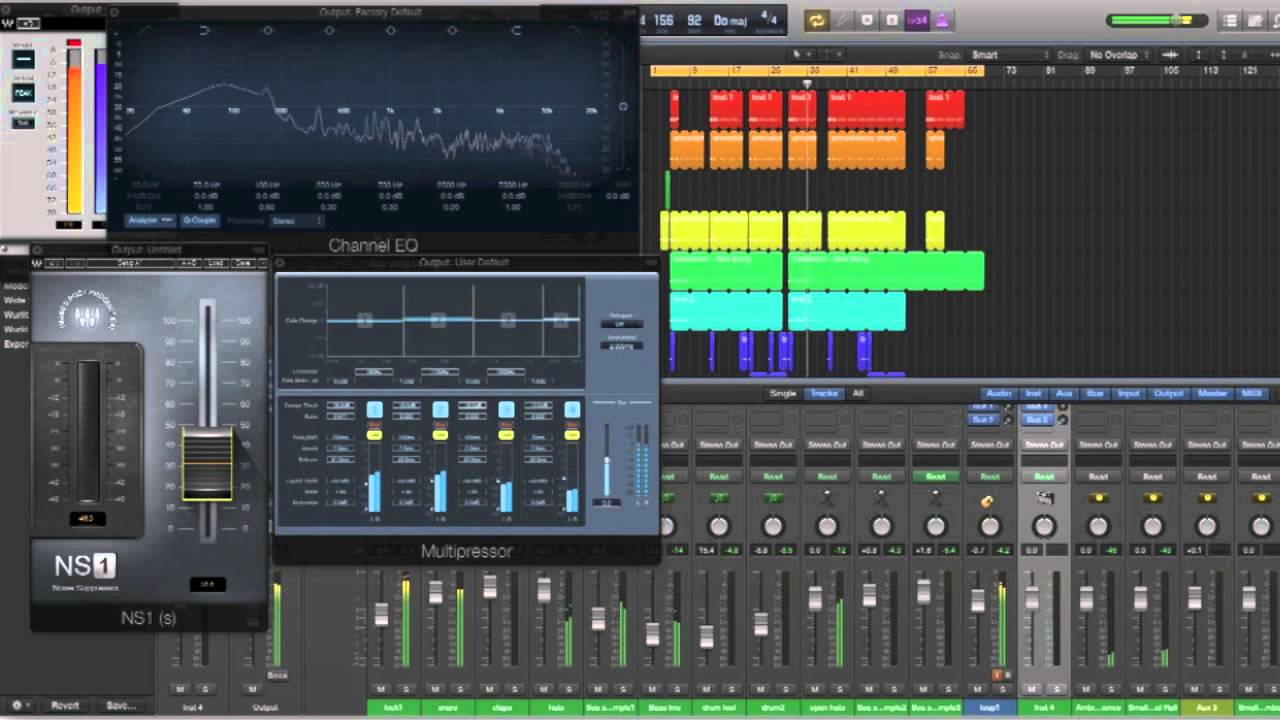Click the pan knob on loop1 strip
The width and height of the screenshot is (1280, 720).
click(x=990, y=525)
